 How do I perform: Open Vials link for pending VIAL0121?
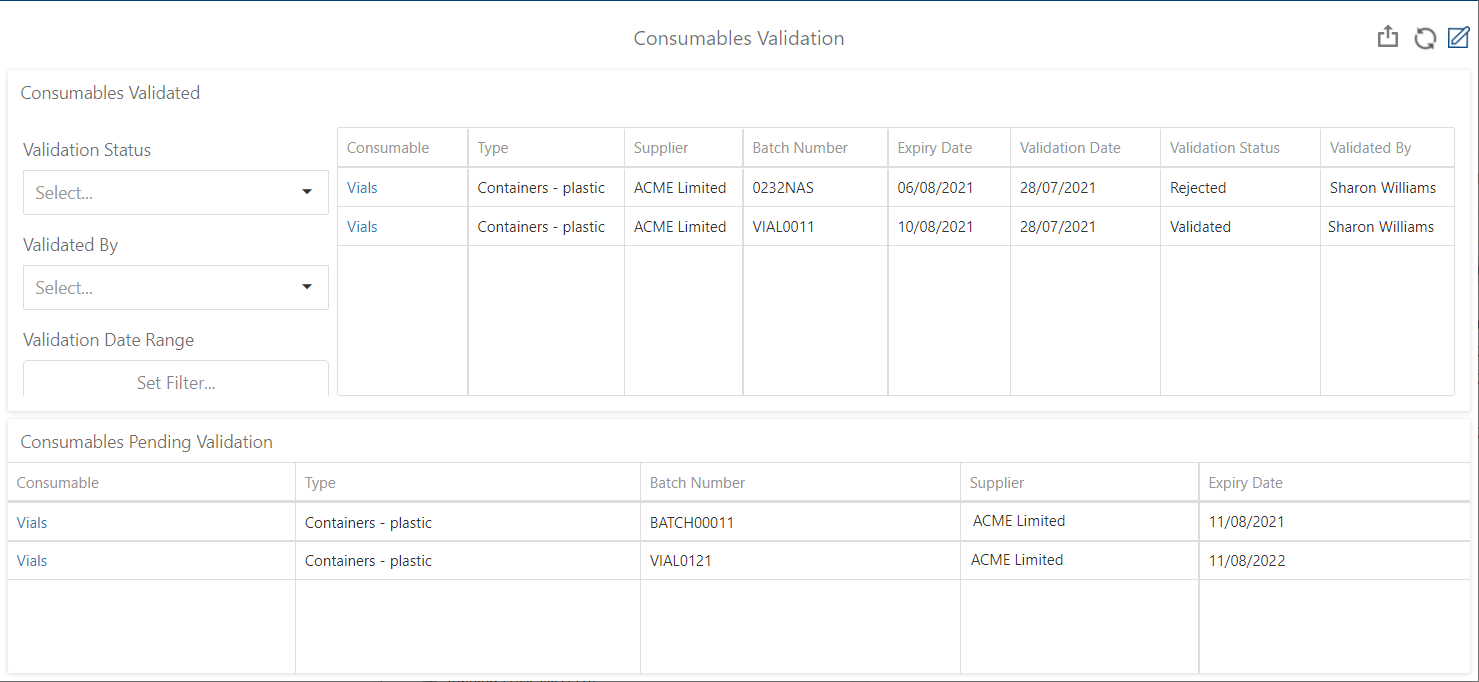pos(32,560)
